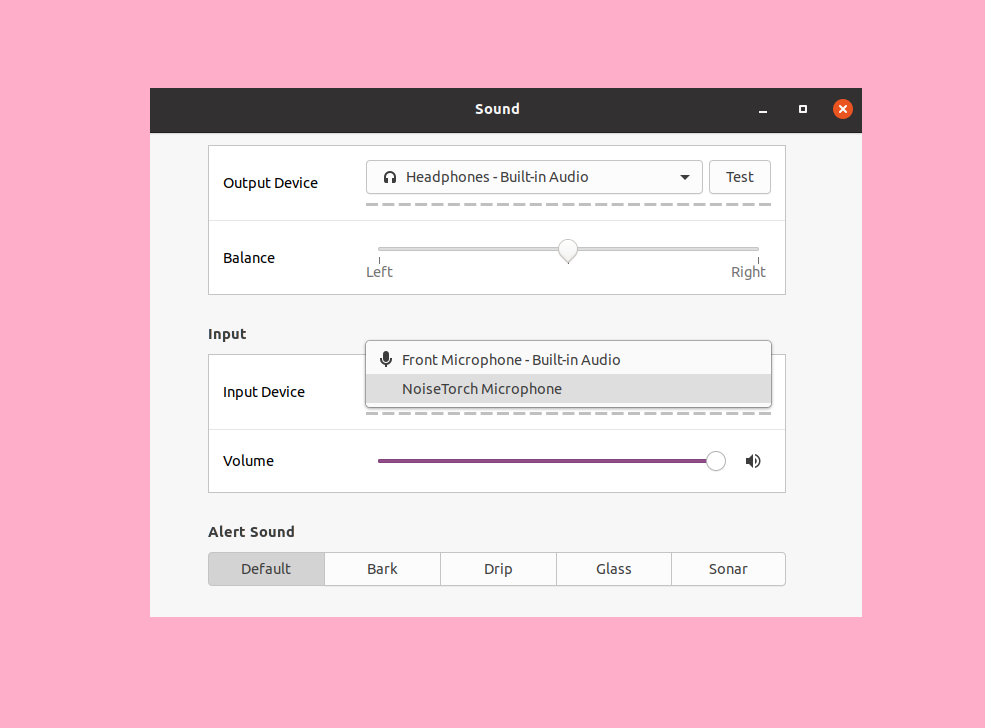Viewport: 985px width, 728px height.
Task: Switch alert sound to Sonar
Action: point(728,569)
